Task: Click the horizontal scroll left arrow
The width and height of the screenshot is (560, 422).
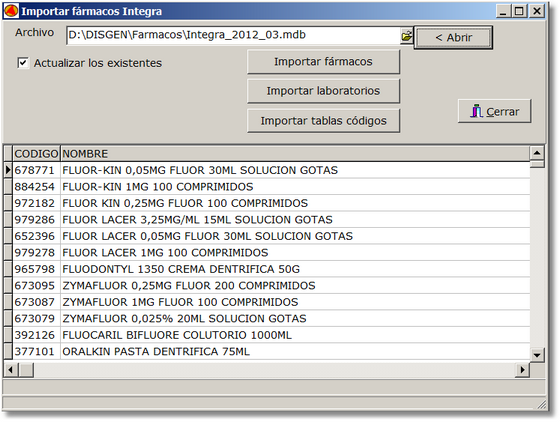Action: [x=11, y=370]
